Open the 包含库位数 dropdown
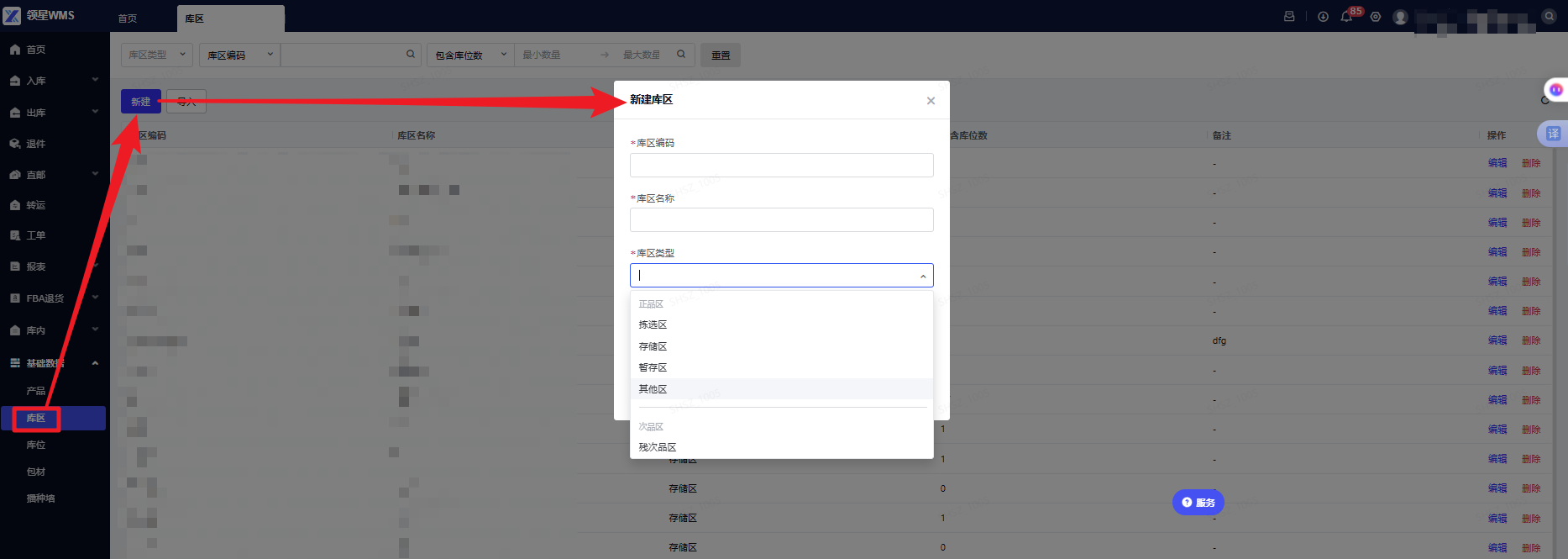The width and height of the screenshot is (1568, 559). click(470, 55)
